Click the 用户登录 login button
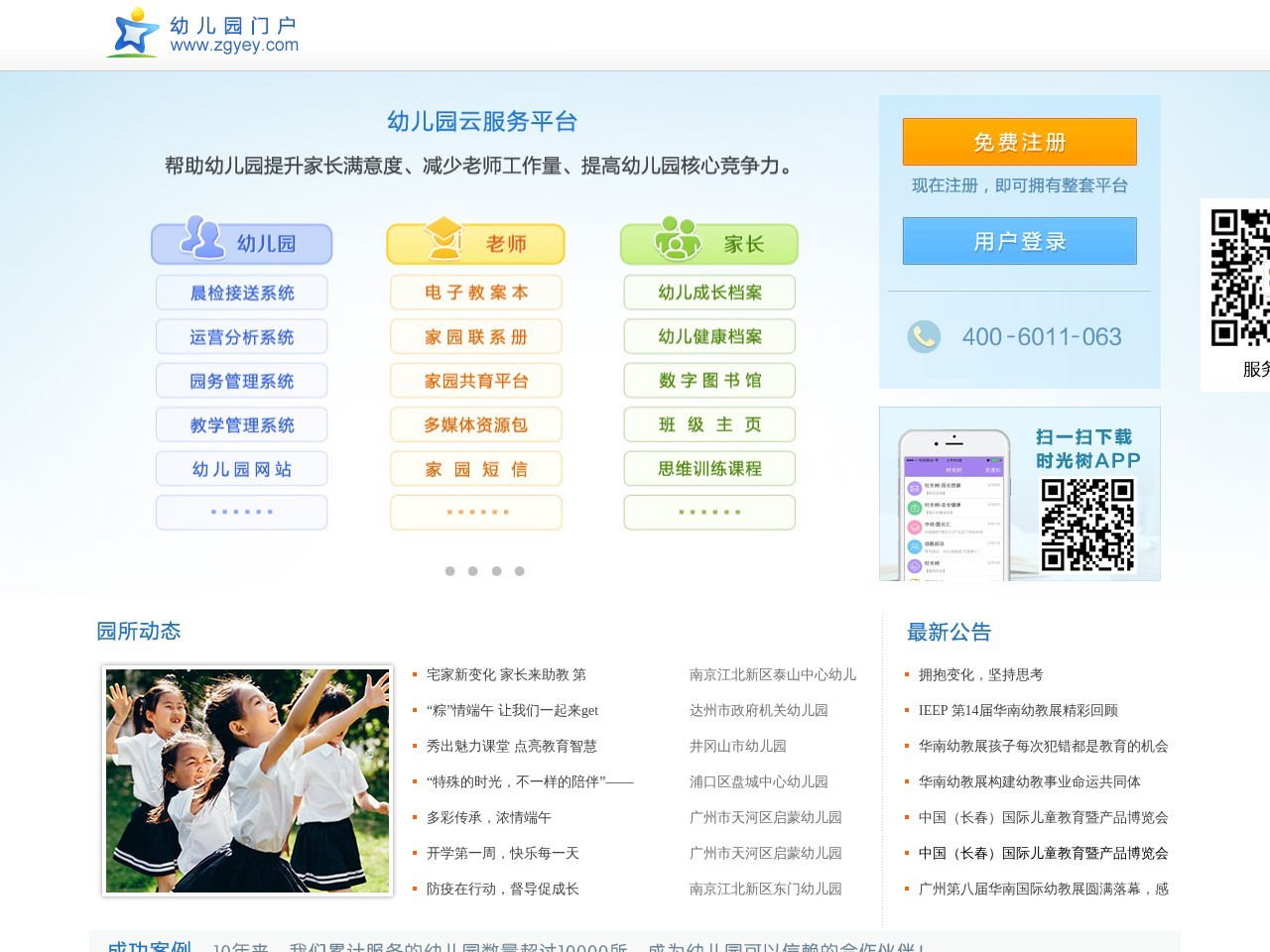 (1019, 240)
